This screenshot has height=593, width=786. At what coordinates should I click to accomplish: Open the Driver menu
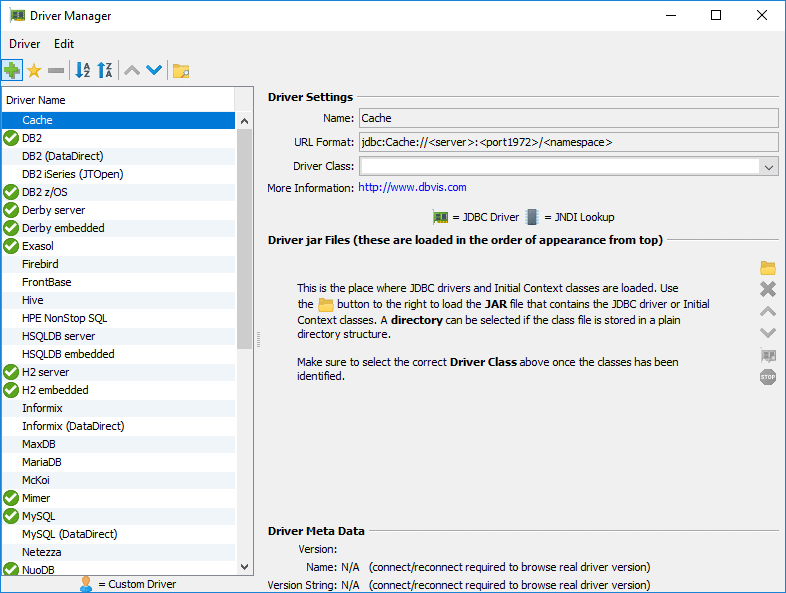coord(25,44)
